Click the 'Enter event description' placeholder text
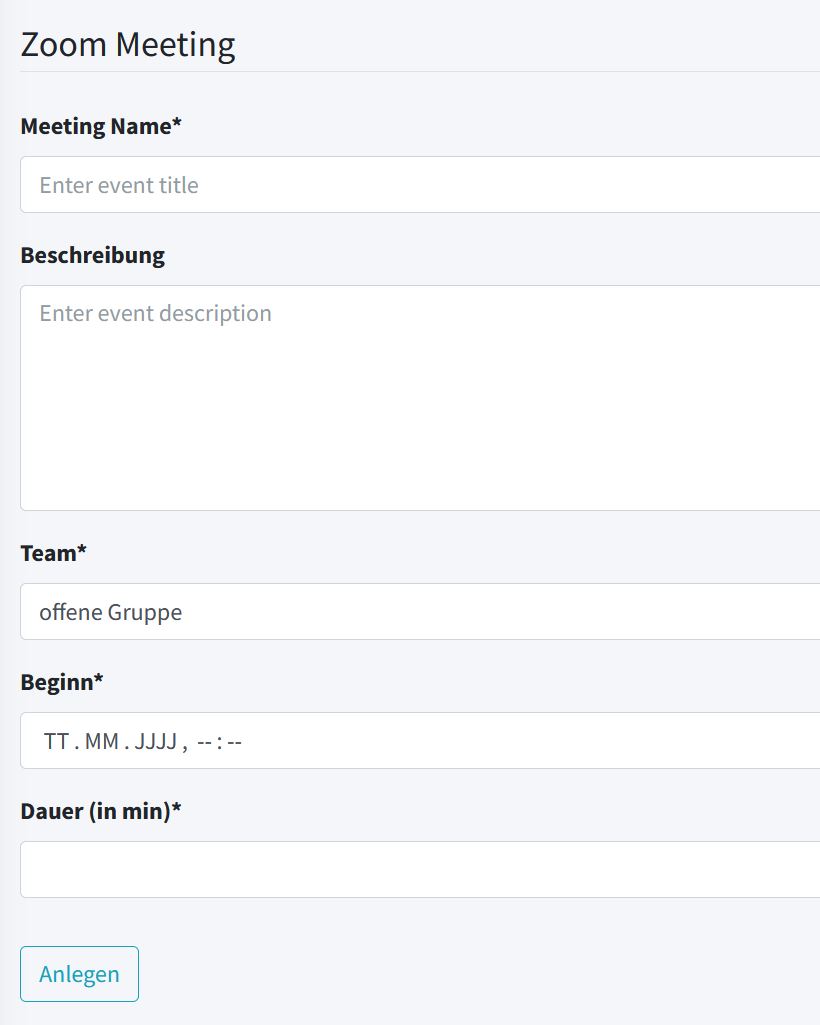This screenshot has height=1025, width=820. click(x=155, y=313)
